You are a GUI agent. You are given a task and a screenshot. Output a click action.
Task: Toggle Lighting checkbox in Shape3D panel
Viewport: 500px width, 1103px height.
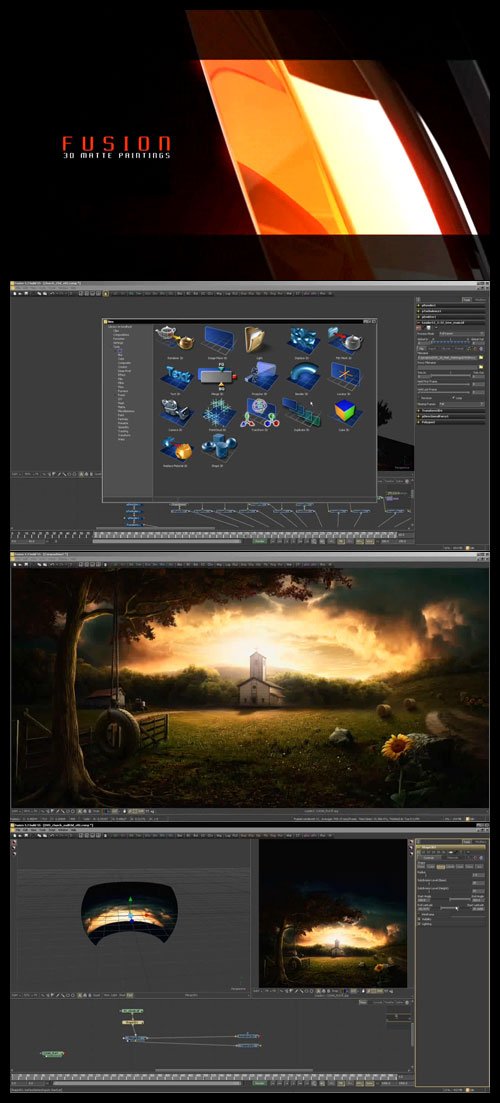(x=419, y=924)
